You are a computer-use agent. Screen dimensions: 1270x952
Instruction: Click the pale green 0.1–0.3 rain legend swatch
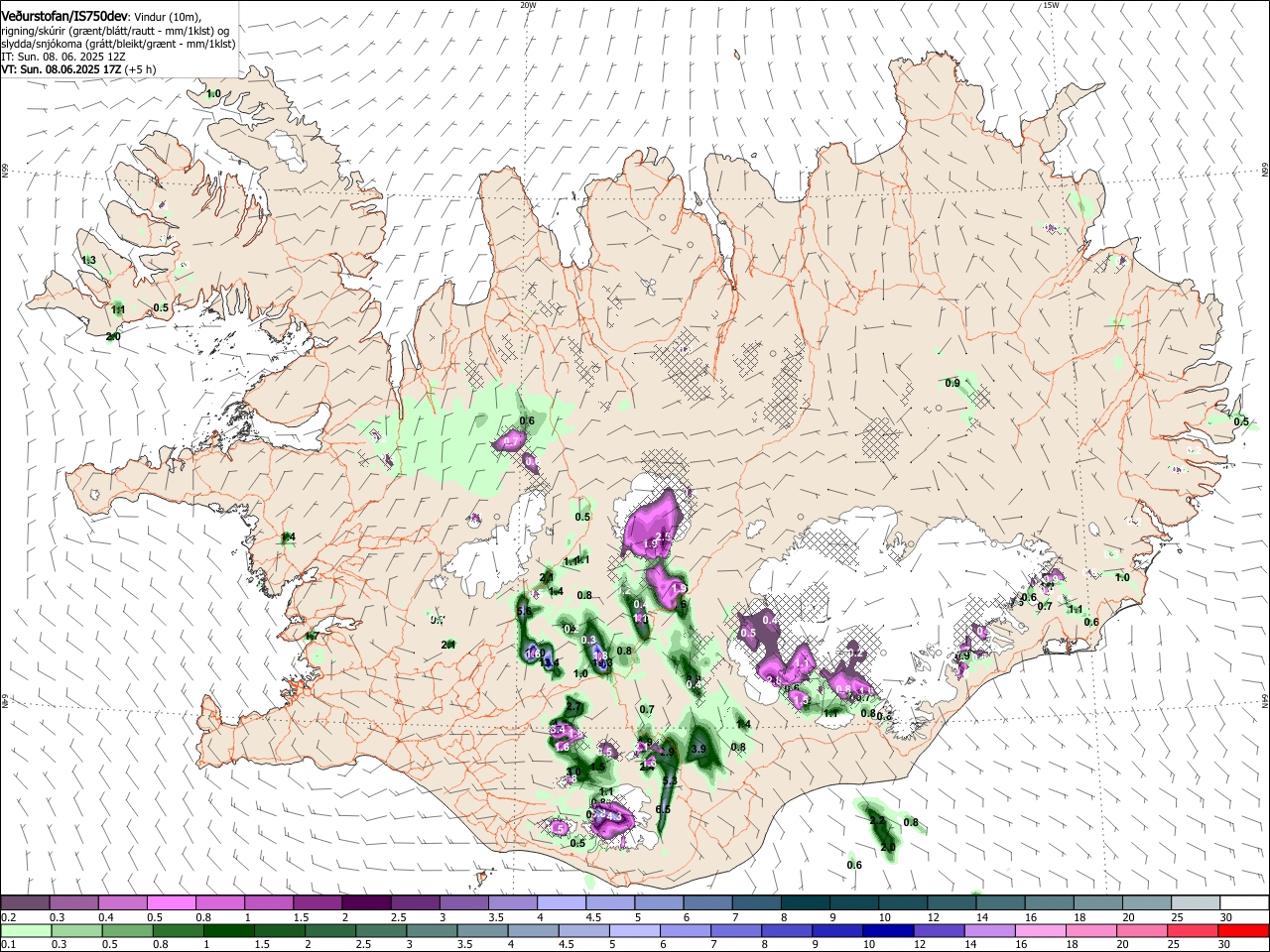coord(26,930)
